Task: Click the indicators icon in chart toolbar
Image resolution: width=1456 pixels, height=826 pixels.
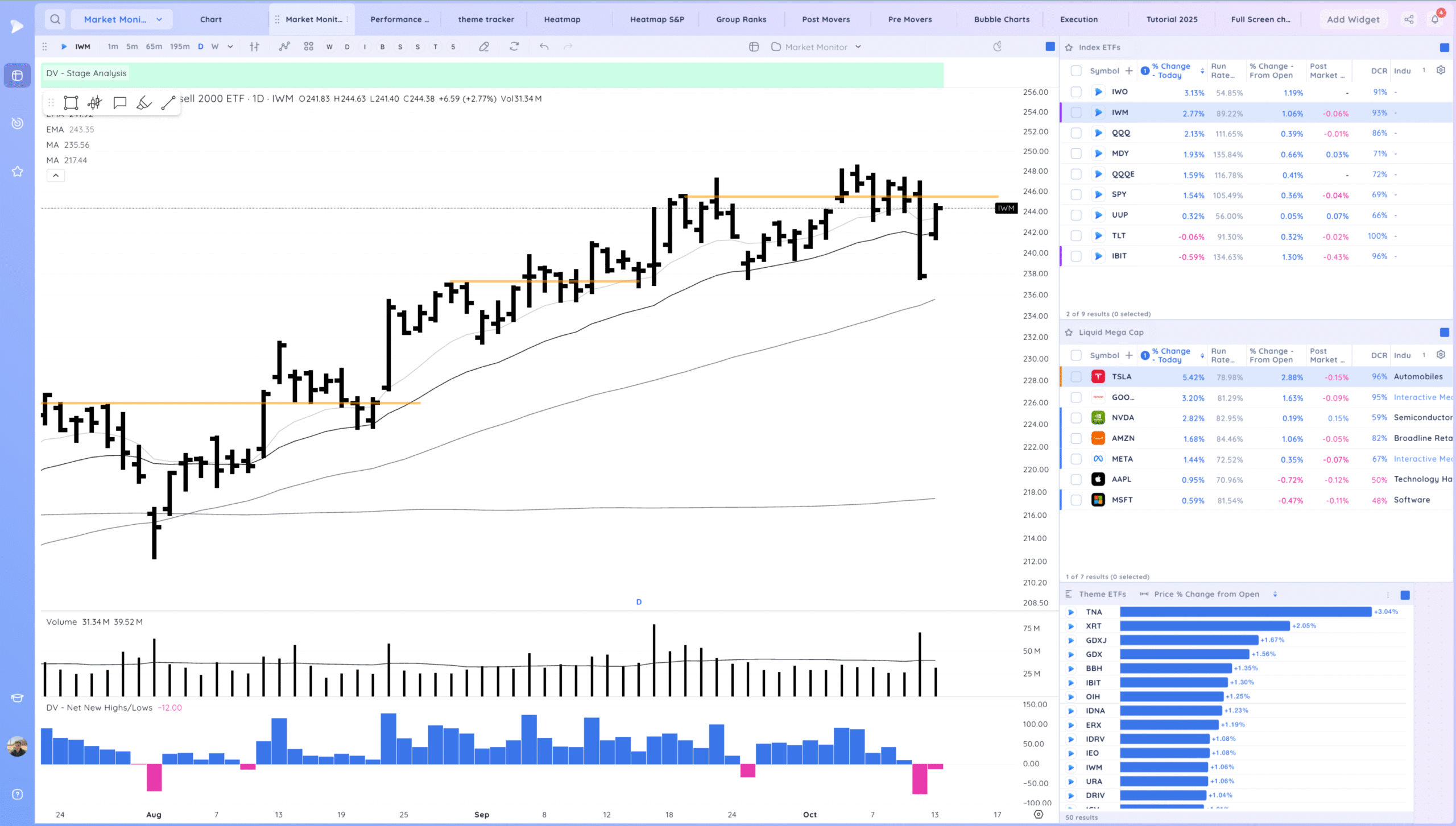Action: (x=284, y=47)
